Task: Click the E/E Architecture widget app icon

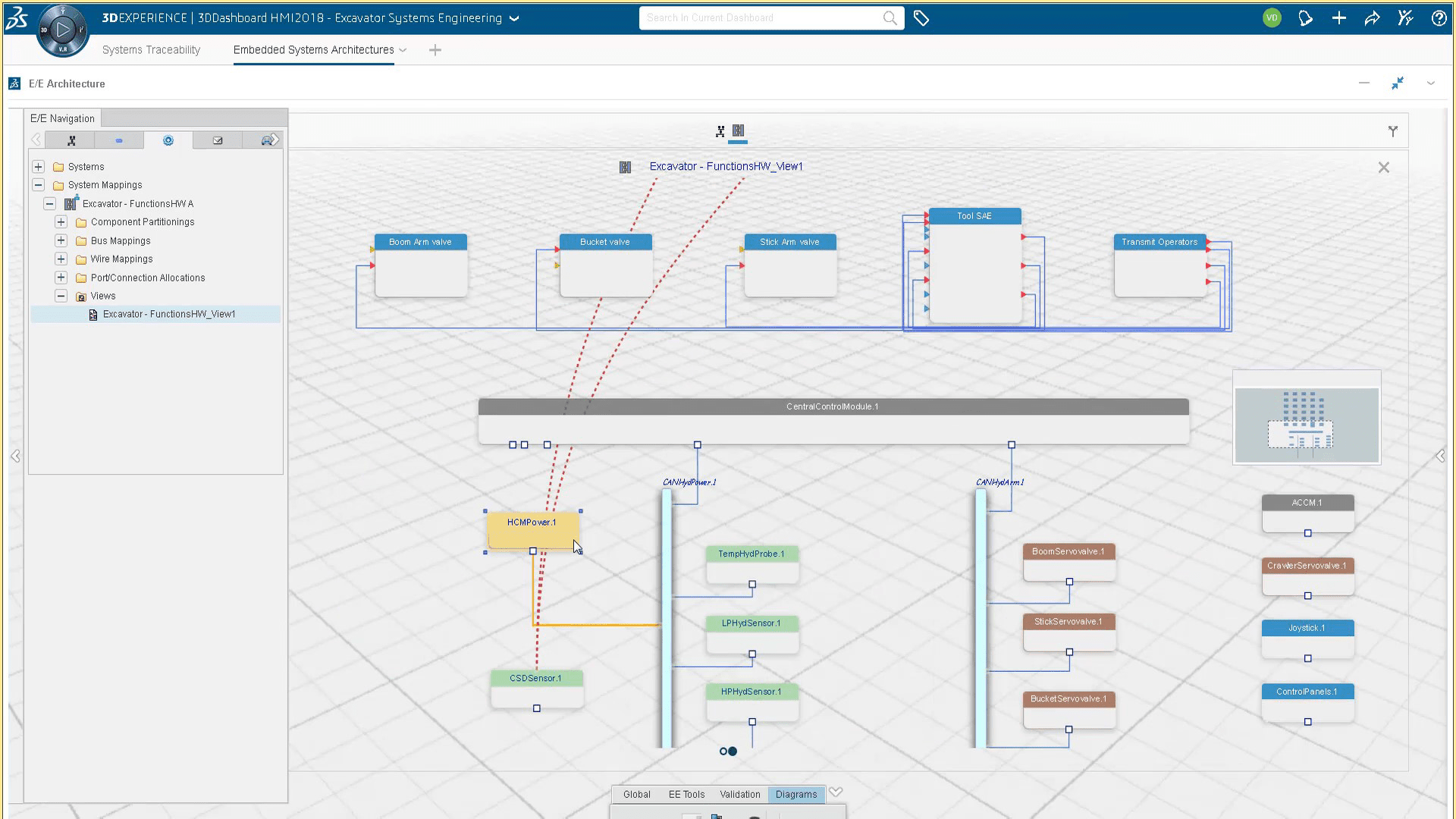Action: (14, 83)
